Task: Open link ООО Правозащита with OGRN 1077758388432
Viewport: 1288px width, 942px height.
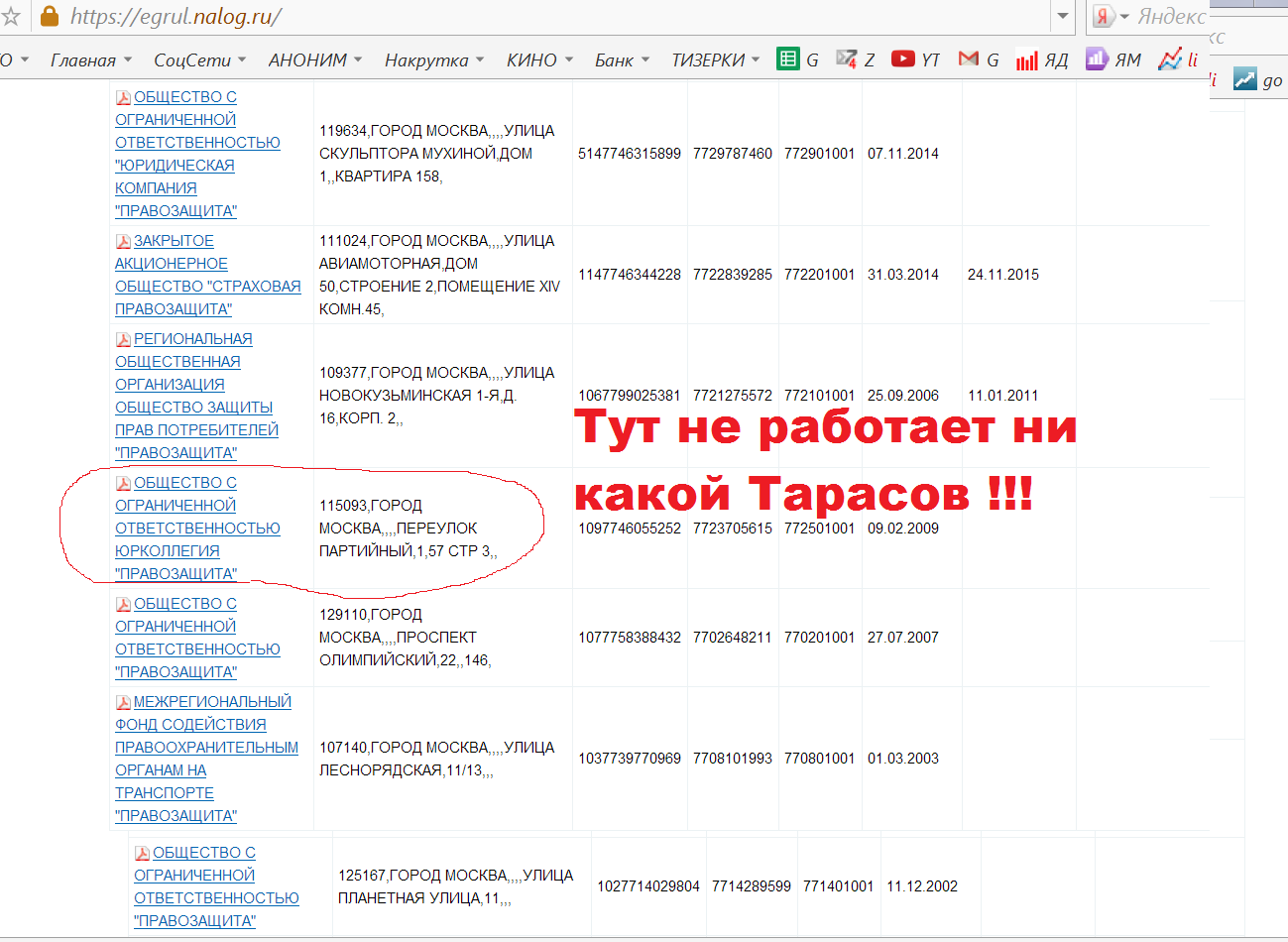Action: pyautogui.click(x=197, y=638)
